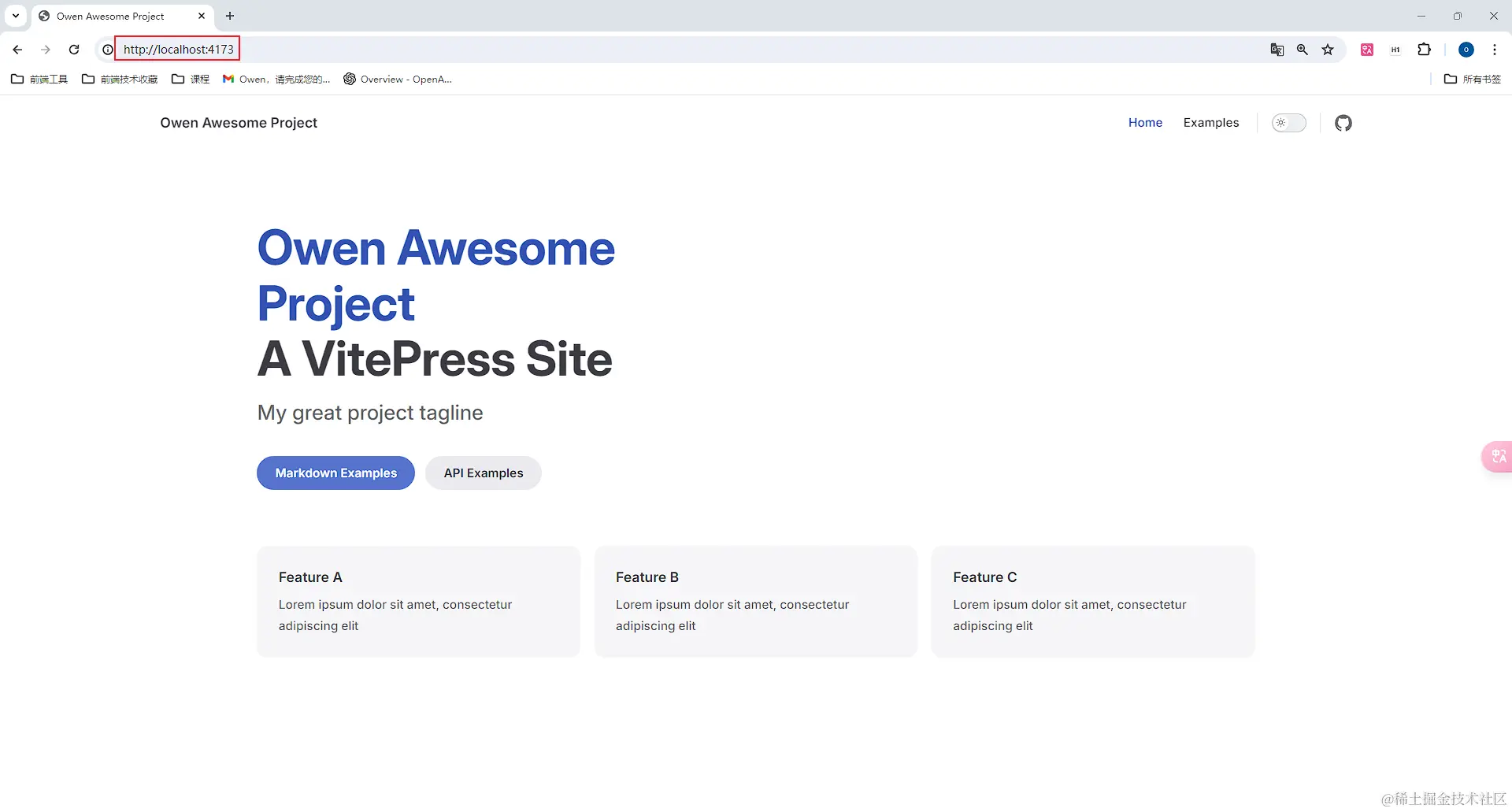The height and width of the screenshot is (812, 1512).
Task: Toggle the dark mode appearance switch
Action: pyautogui.click(x=1289, y=123)
